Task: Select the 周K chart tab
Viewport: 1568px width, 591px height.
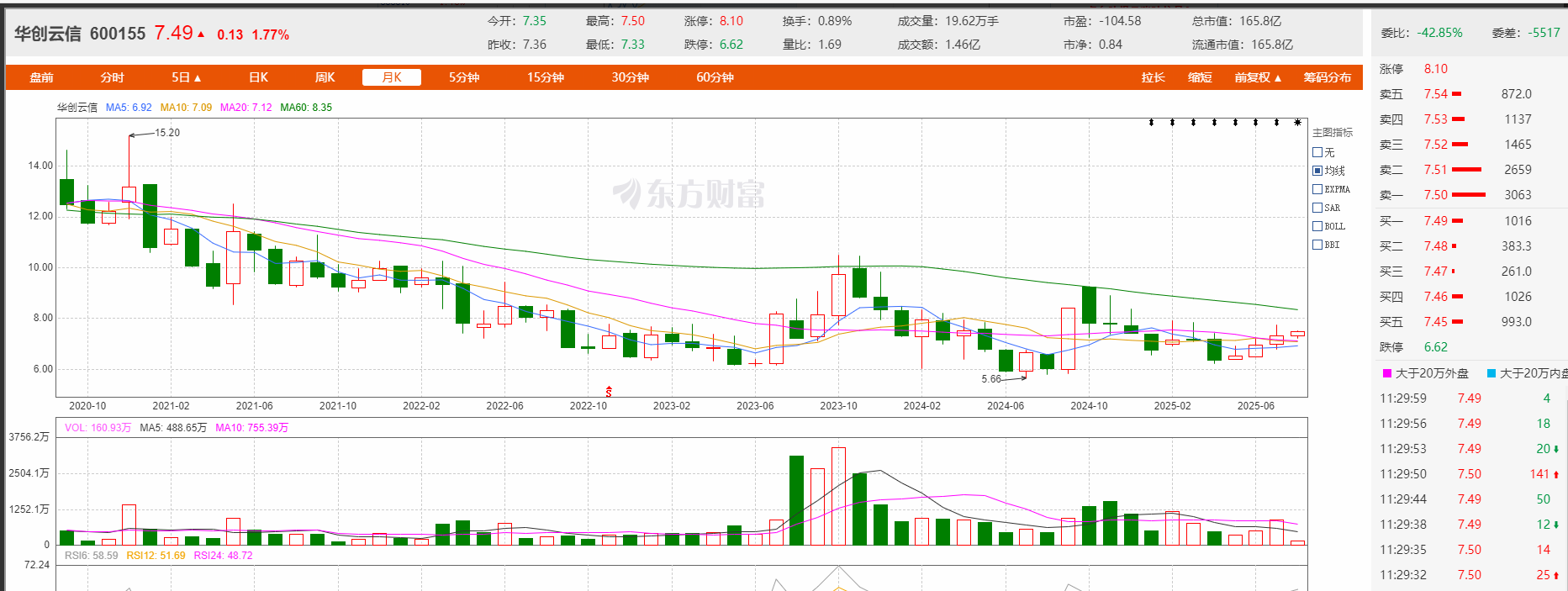Action: pos(325,77)
